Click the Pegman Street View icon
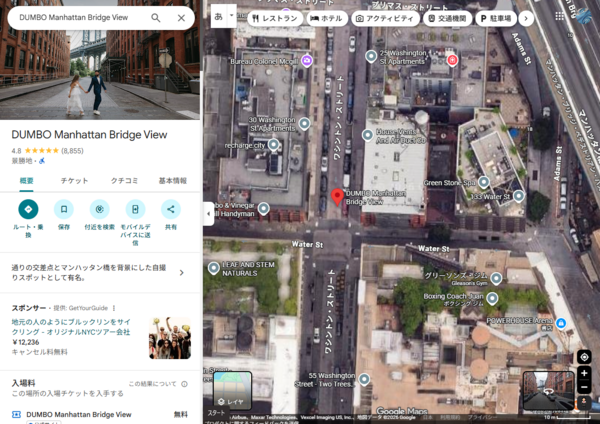Image resolution: width=600 pixels, height=424 pixels. [x=584, y=402]
